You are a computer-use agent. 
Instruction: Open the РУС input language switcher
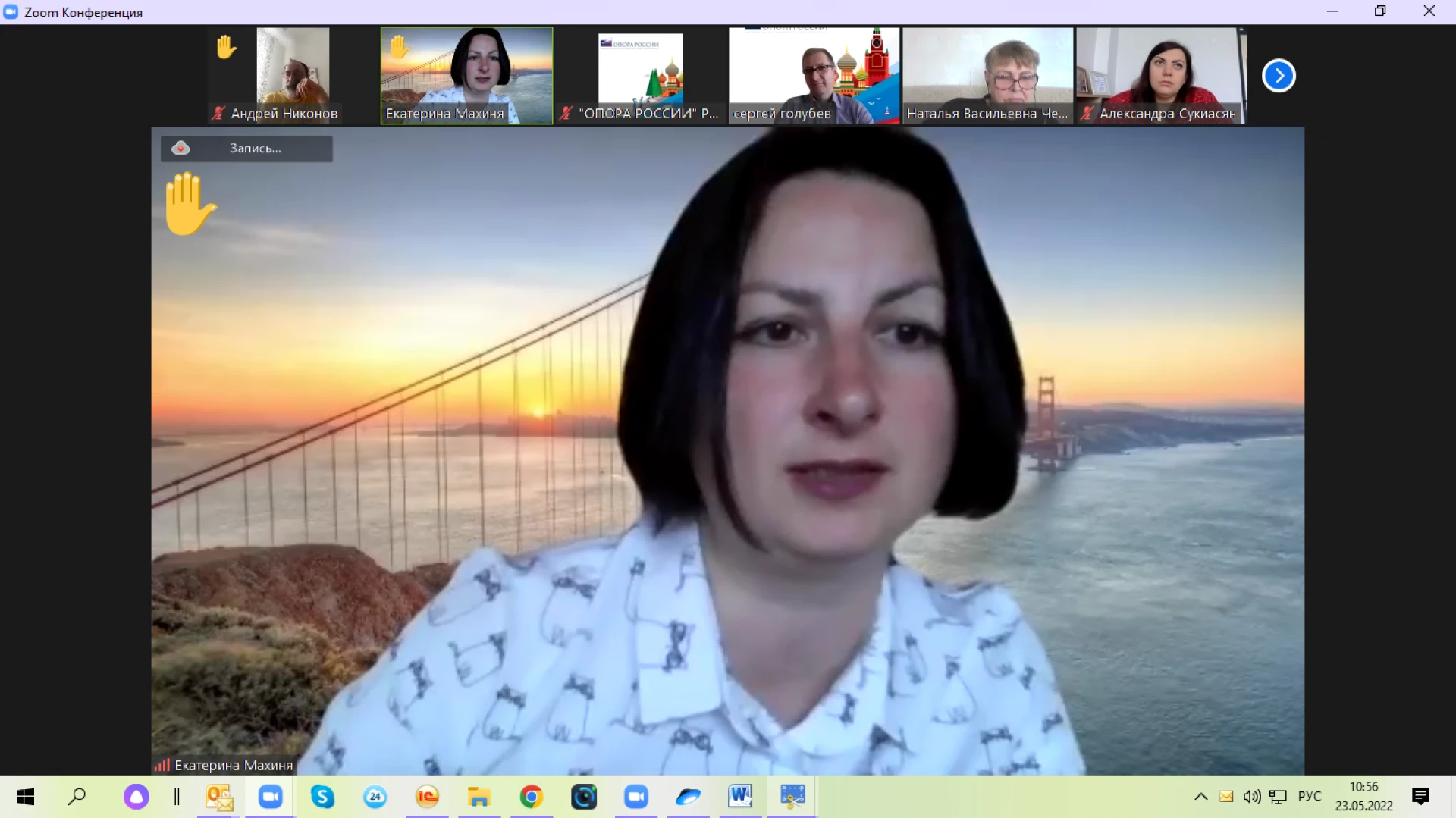(x=1309, y=797)
